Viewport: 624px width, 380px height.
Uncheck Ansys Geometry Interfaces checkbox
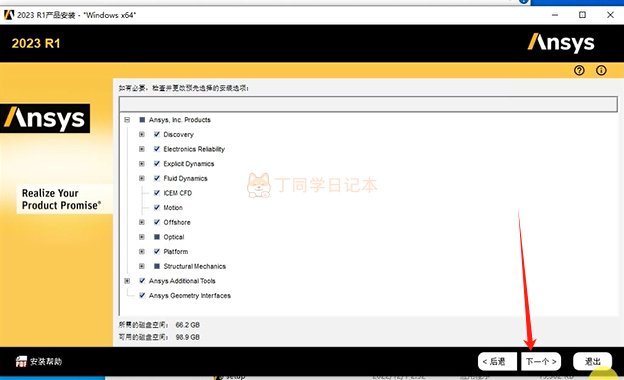pyautogui.click(x=142, y=295)
